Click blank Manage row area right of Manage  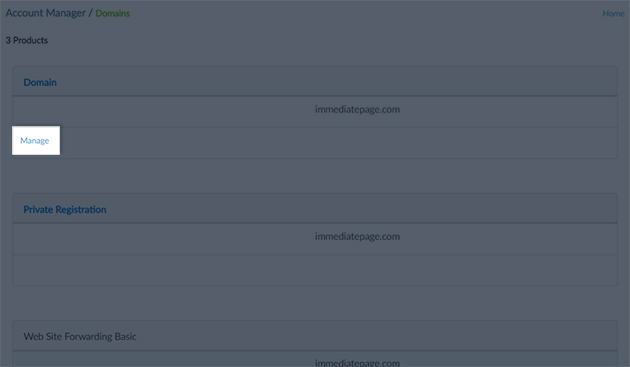pos(338,143)
